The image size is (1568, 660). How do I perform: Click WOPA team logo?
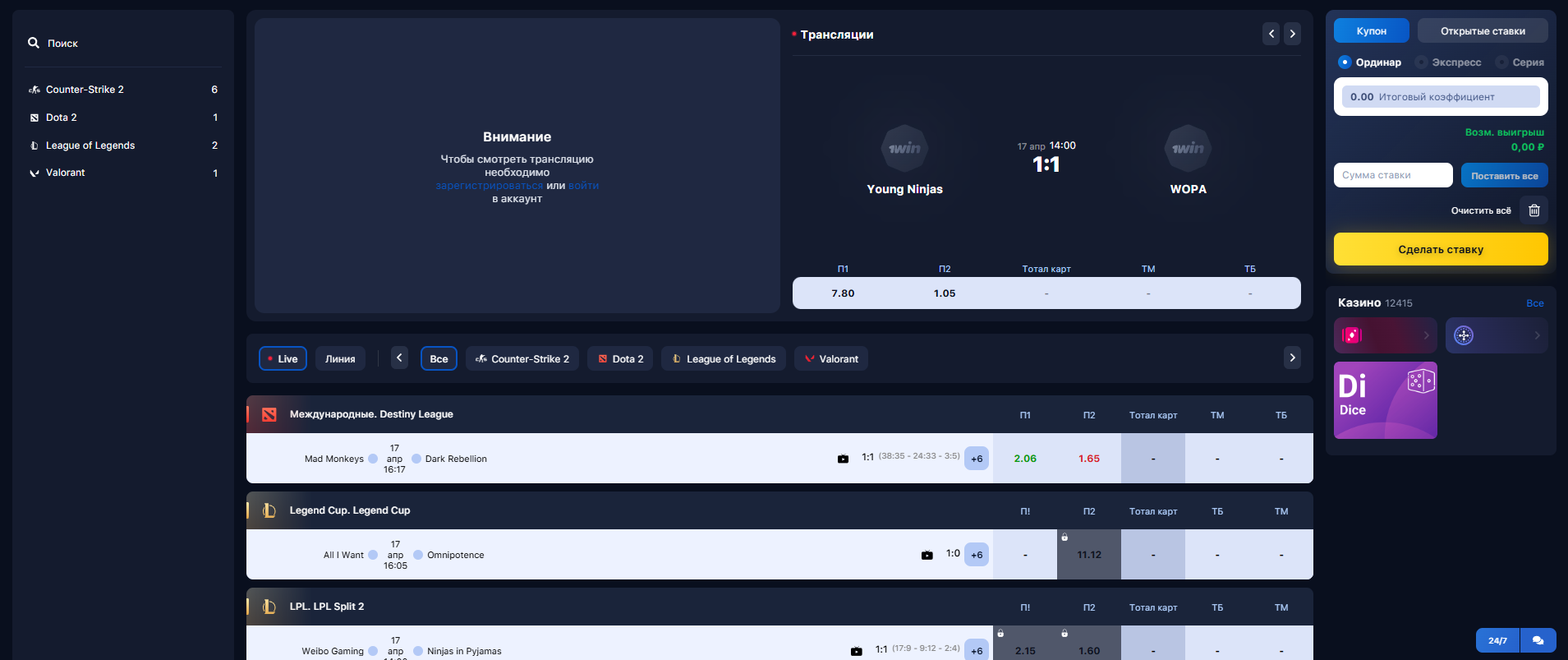1188,149
